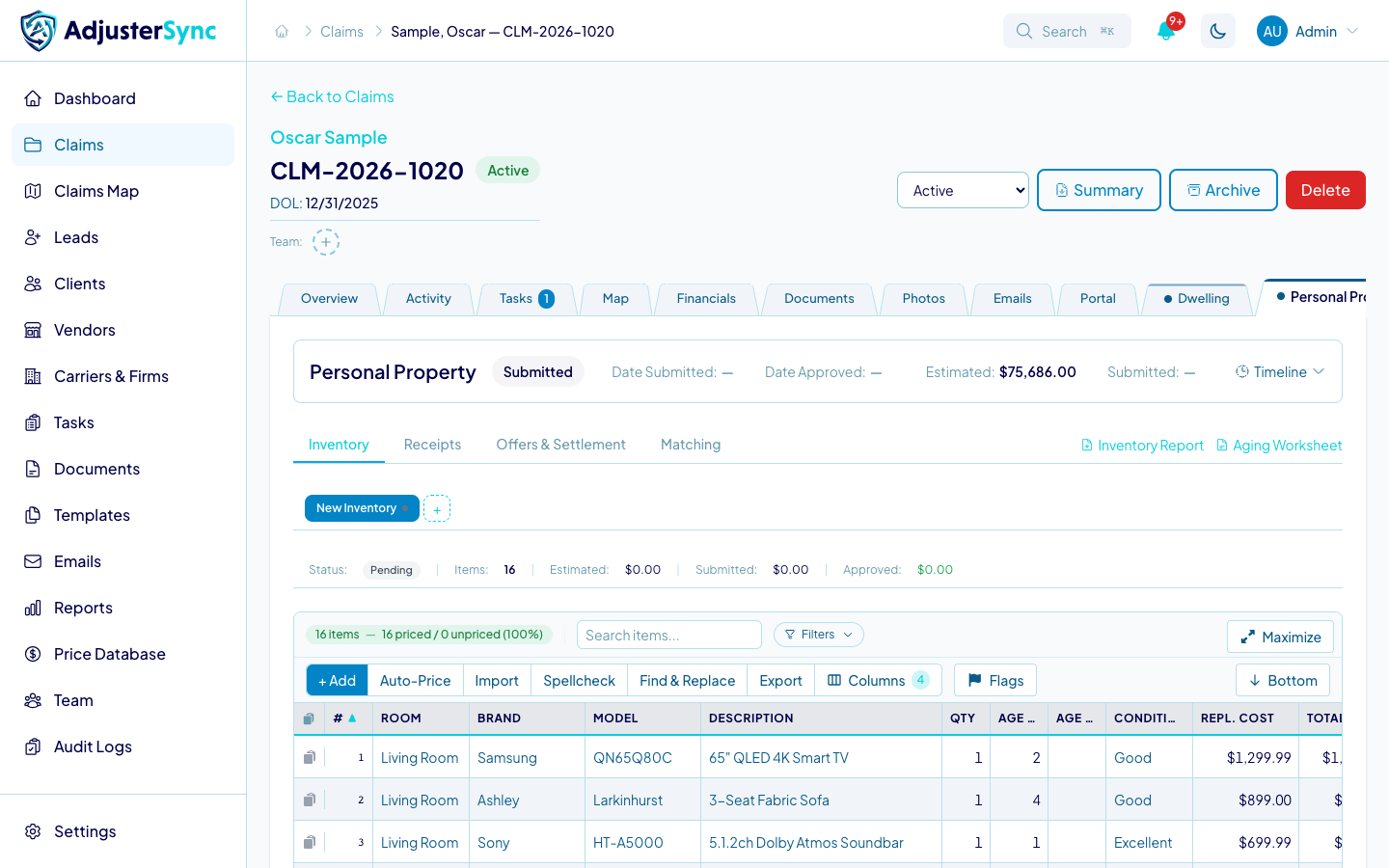This screenshot has height=868, width=1389.
Task: Go to Leads section
Action: 123,237
